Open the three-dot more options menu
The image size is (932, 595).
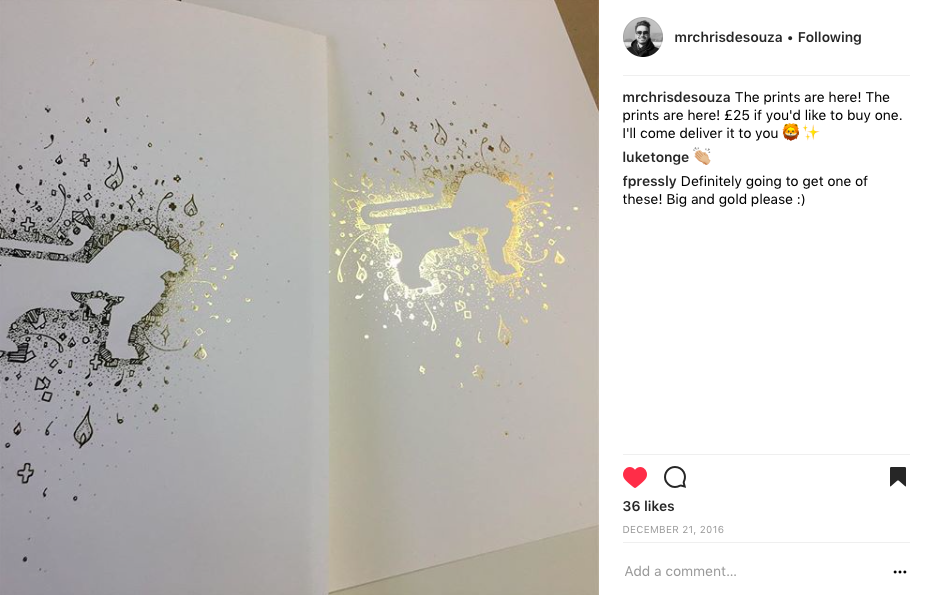tap(900, 572)
